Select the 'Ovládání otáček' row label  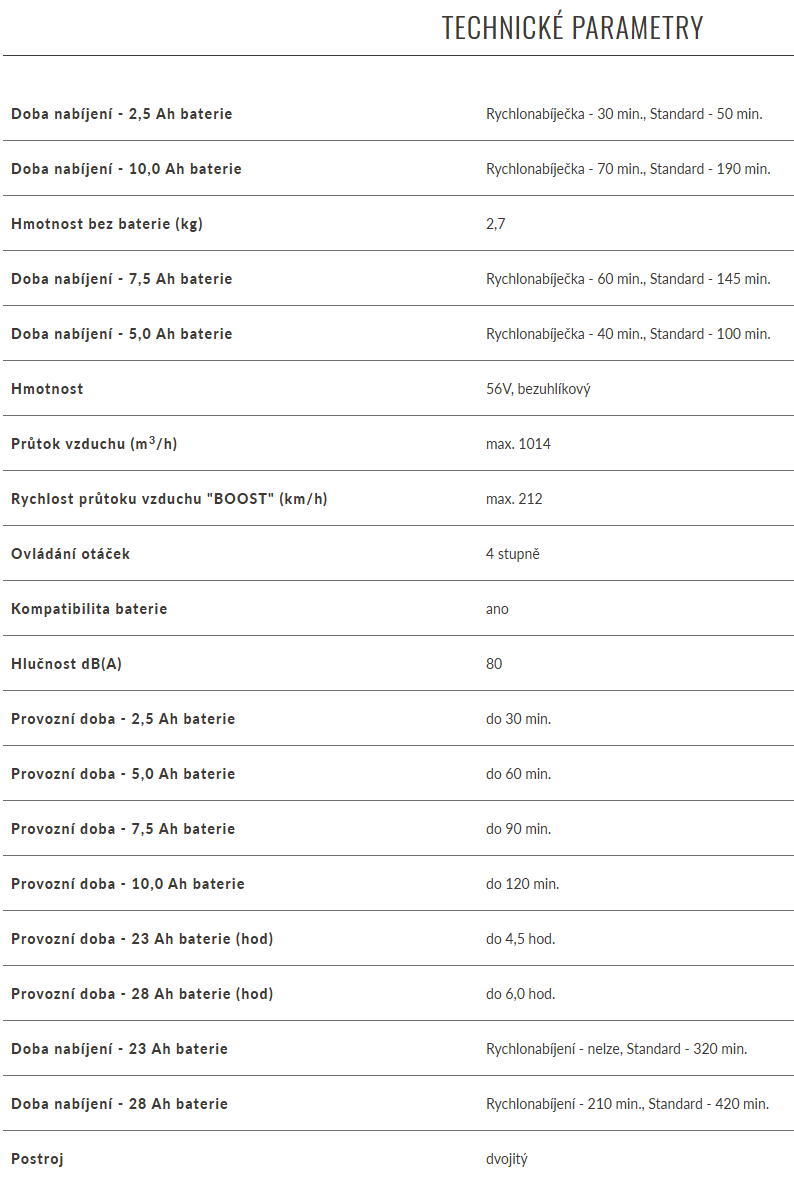[x=70, y=554]
